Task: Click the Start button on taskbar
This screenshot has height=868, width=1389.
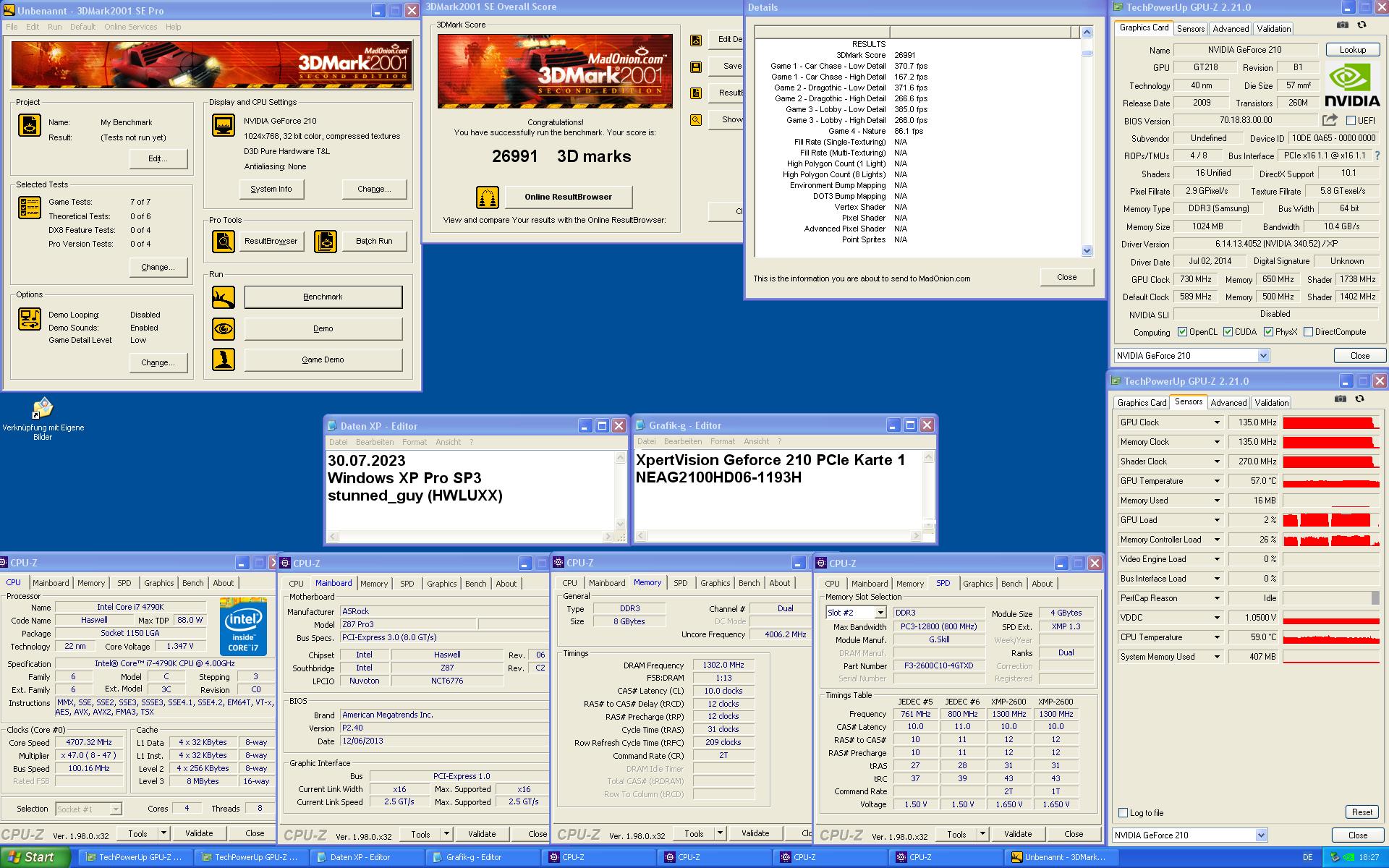Action: 35,857
